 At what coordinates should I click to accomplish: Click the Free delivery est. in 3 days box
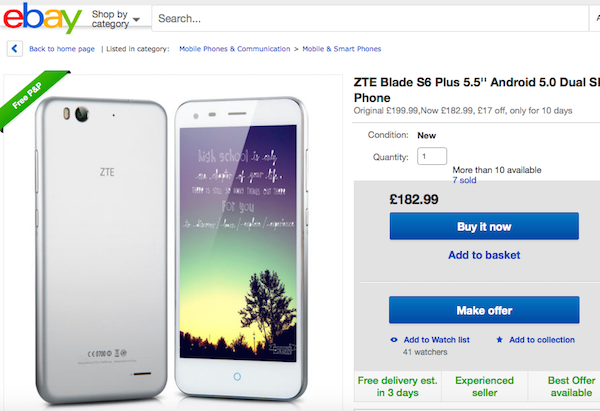point(395,387)
